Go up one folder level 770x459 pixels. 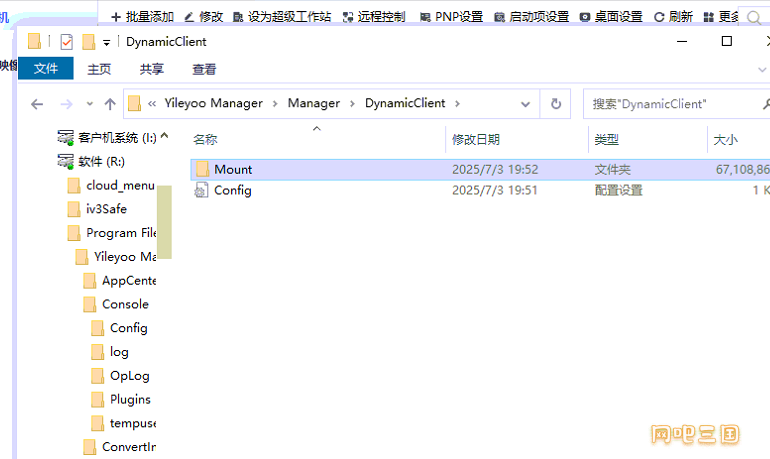110,104
